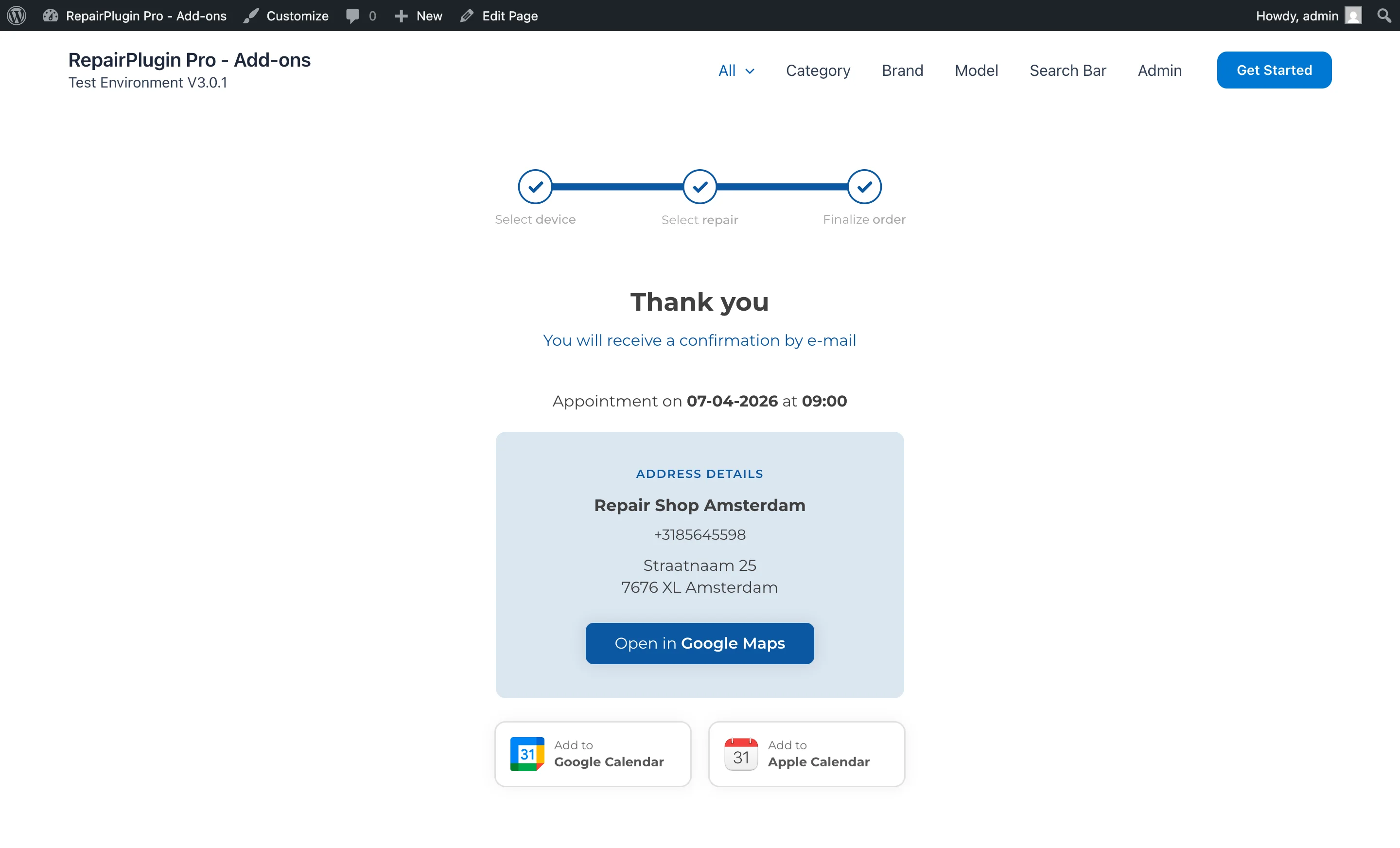Select the Category nav item

click(x=818, y=70)
